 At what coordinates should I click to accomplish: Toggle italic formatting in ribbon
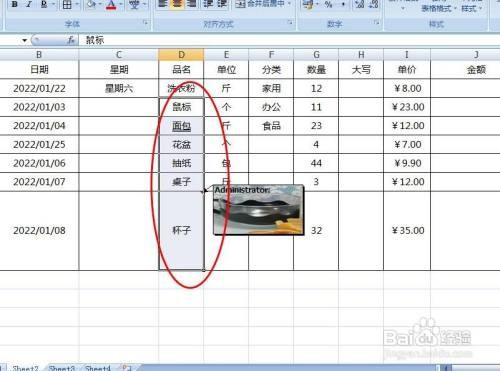click(x=29, y=4)
